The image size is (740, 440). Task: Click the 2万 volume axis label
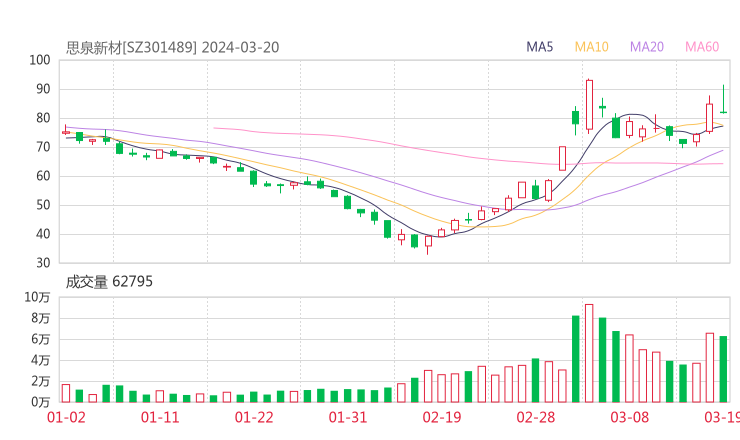[41, 381]
